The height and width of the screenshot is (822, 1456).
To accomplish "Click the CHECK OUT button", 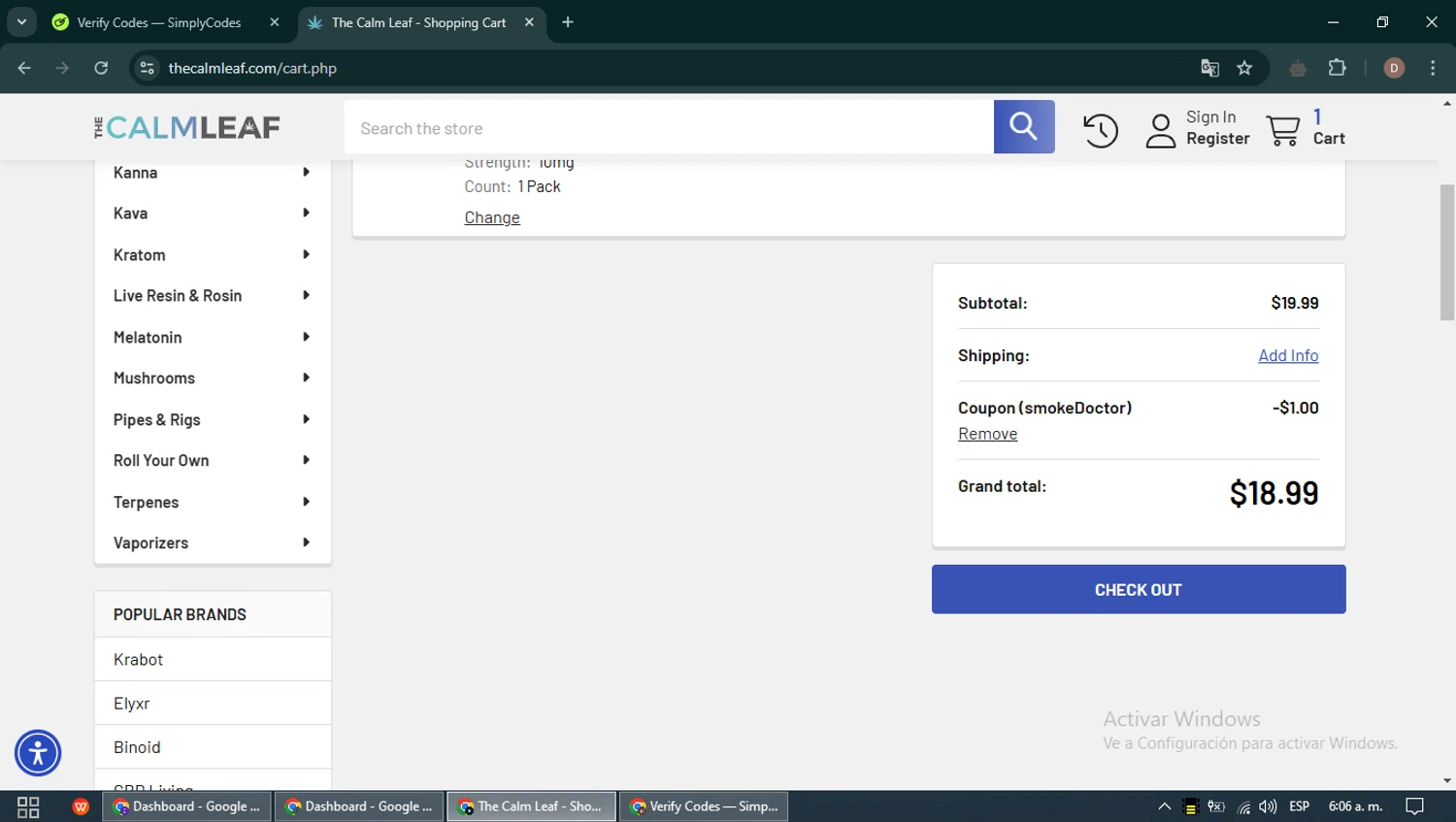I will tap(1139, 589).
